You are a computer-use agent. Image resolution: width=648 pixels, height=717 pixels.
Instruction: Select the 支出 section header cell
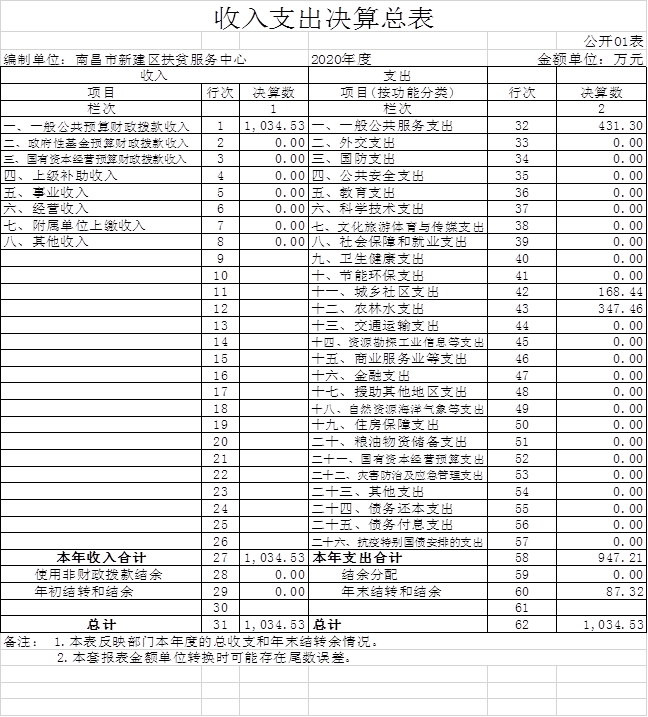coord(397,76)
